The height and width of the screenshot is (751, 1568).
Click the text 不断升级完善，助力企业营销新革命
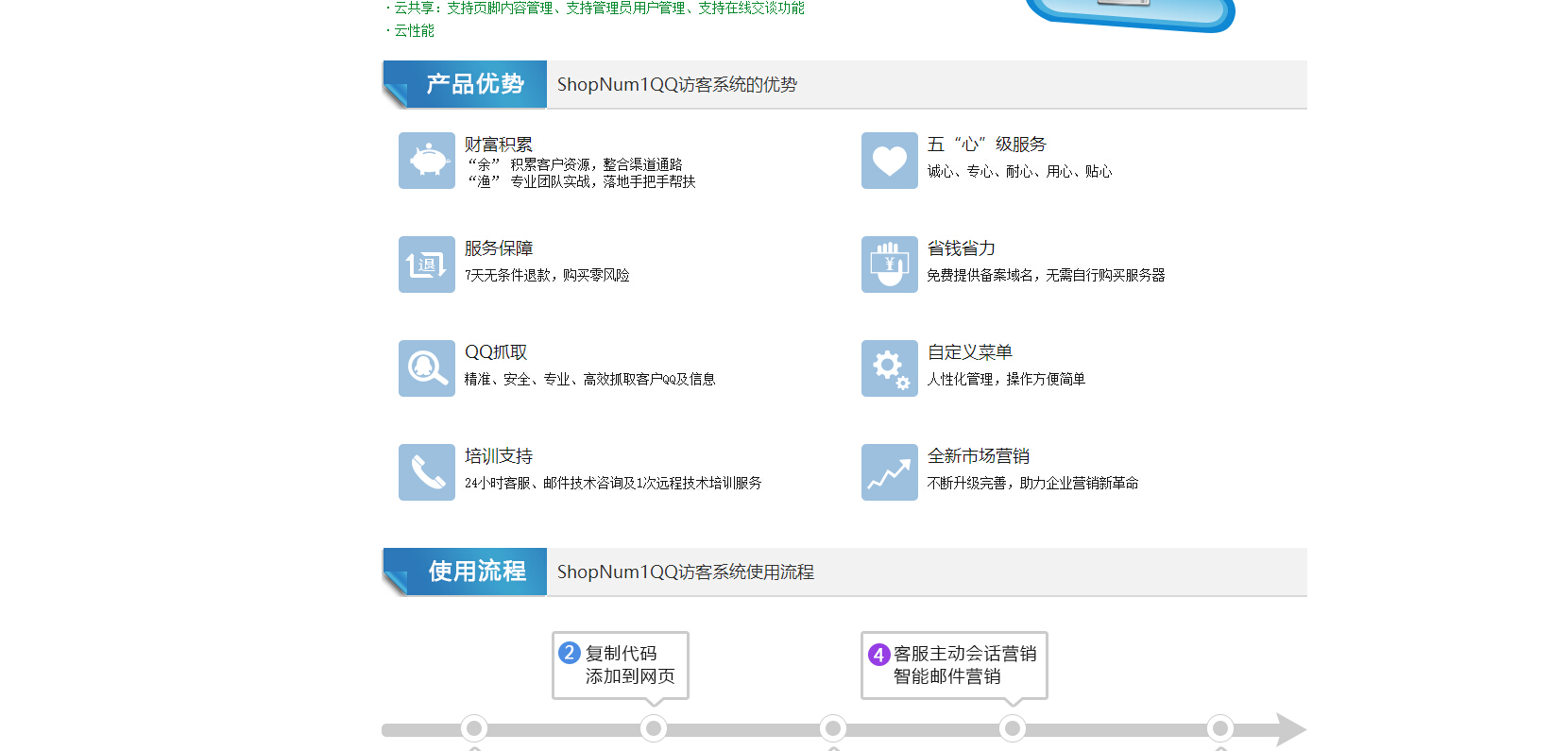(x=1032, y=483)
